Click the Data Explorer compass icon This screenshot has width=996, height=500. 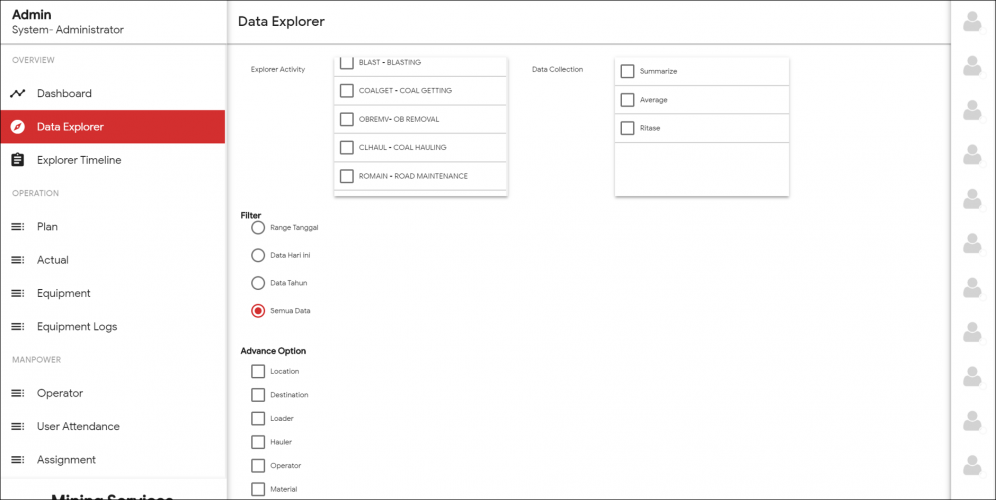(x=18, y=127)
